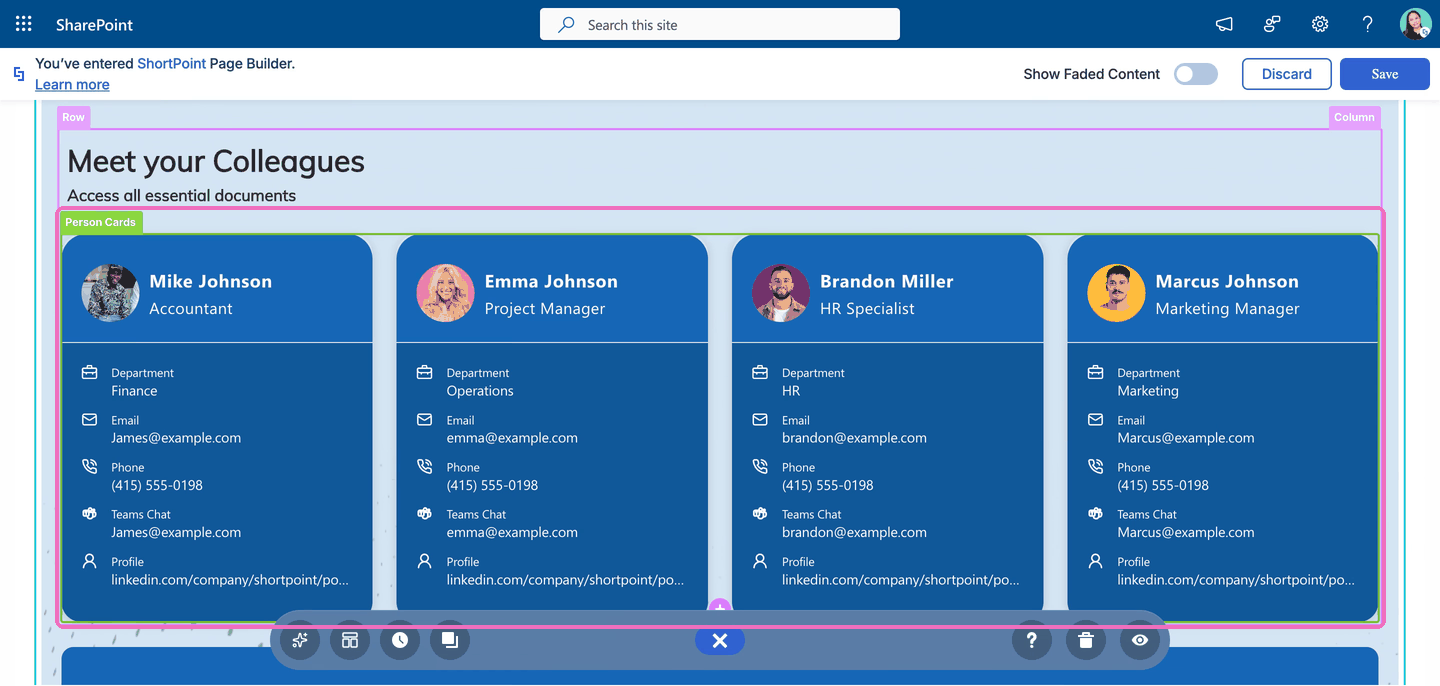Click the Marketing department value

[x=1148, y=391]
